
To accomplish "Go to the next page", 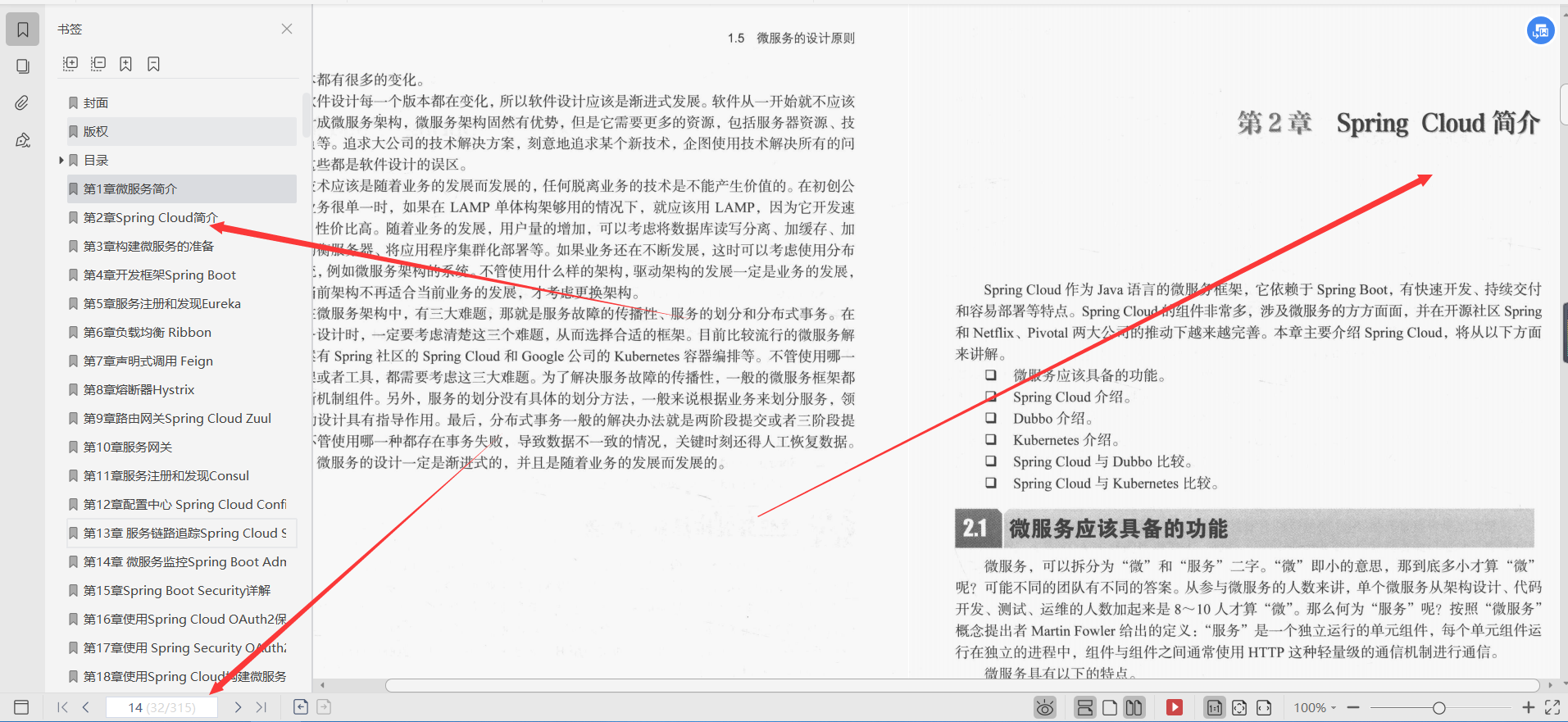I will pos(238,707).
